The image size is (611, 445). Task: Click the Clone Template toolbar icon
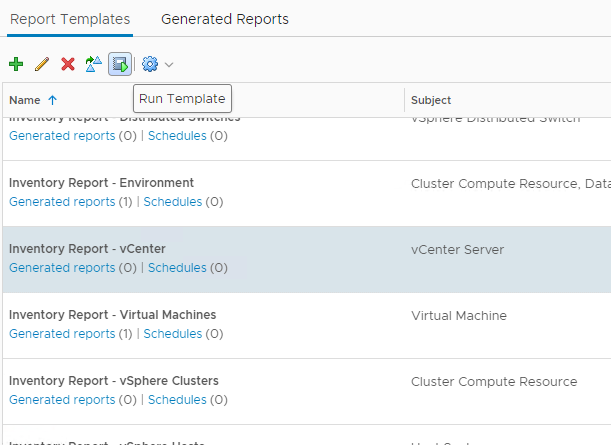[94, 64]
